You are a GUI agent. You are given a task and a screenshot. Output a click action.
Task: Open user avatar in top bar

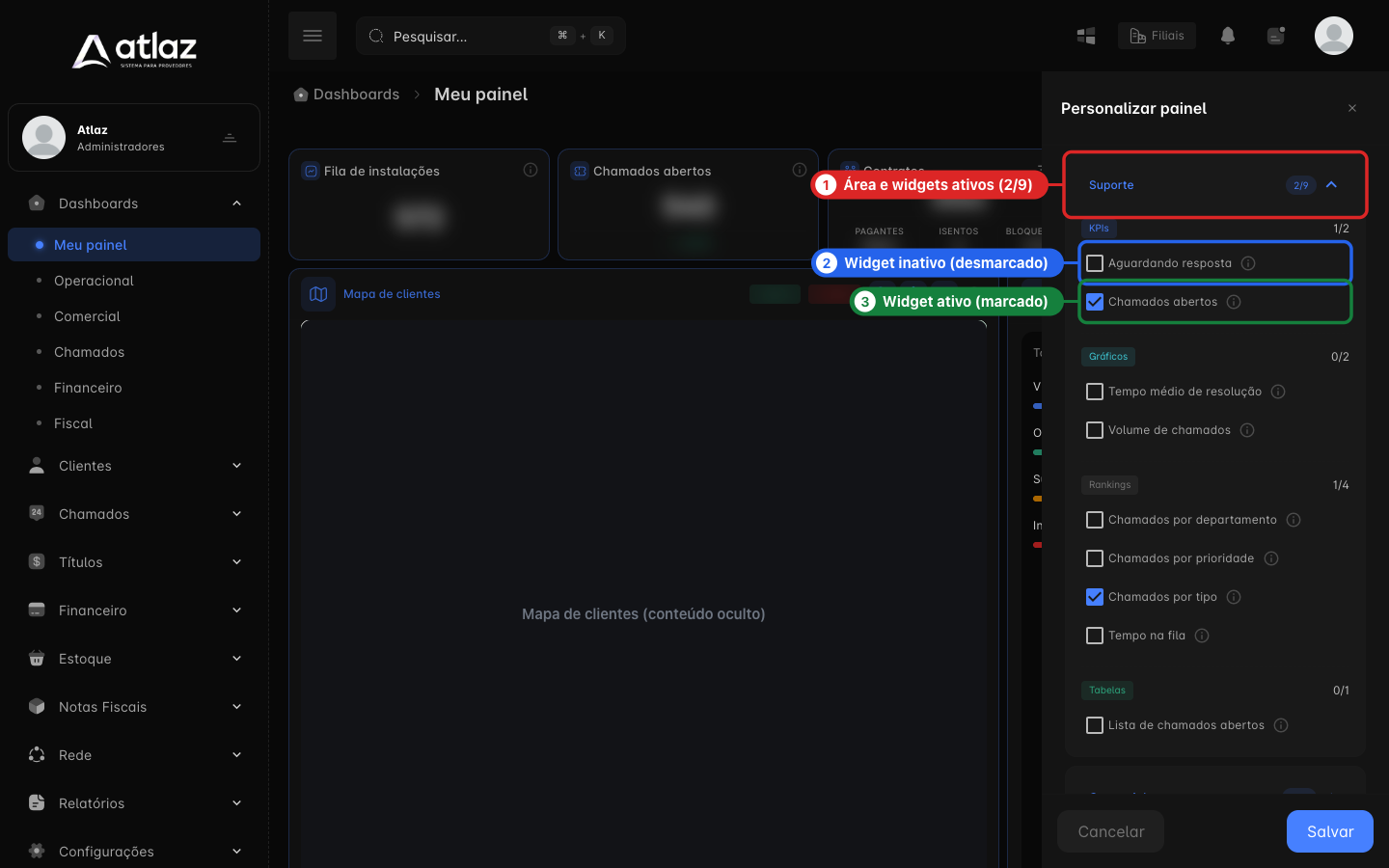[x=1334, y=36]
